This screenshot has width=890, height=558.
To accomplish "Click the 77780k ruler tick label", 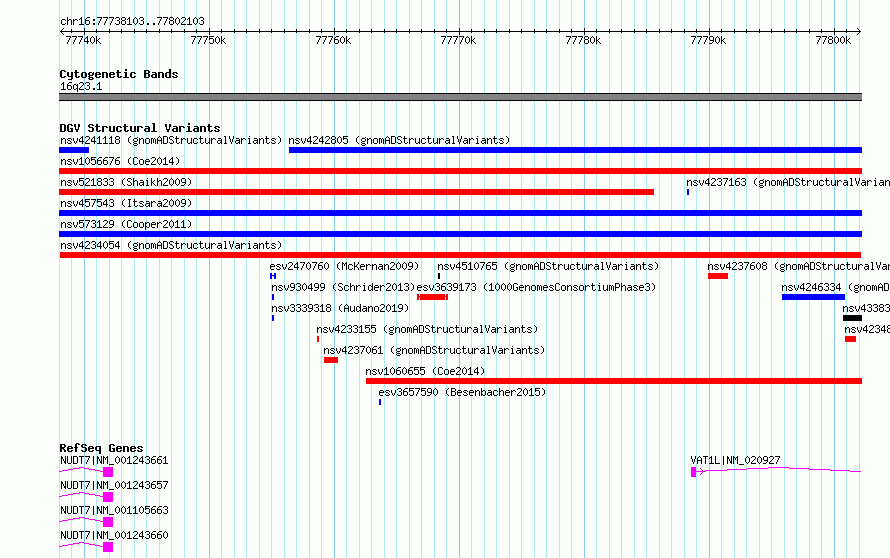I will 583,40.
